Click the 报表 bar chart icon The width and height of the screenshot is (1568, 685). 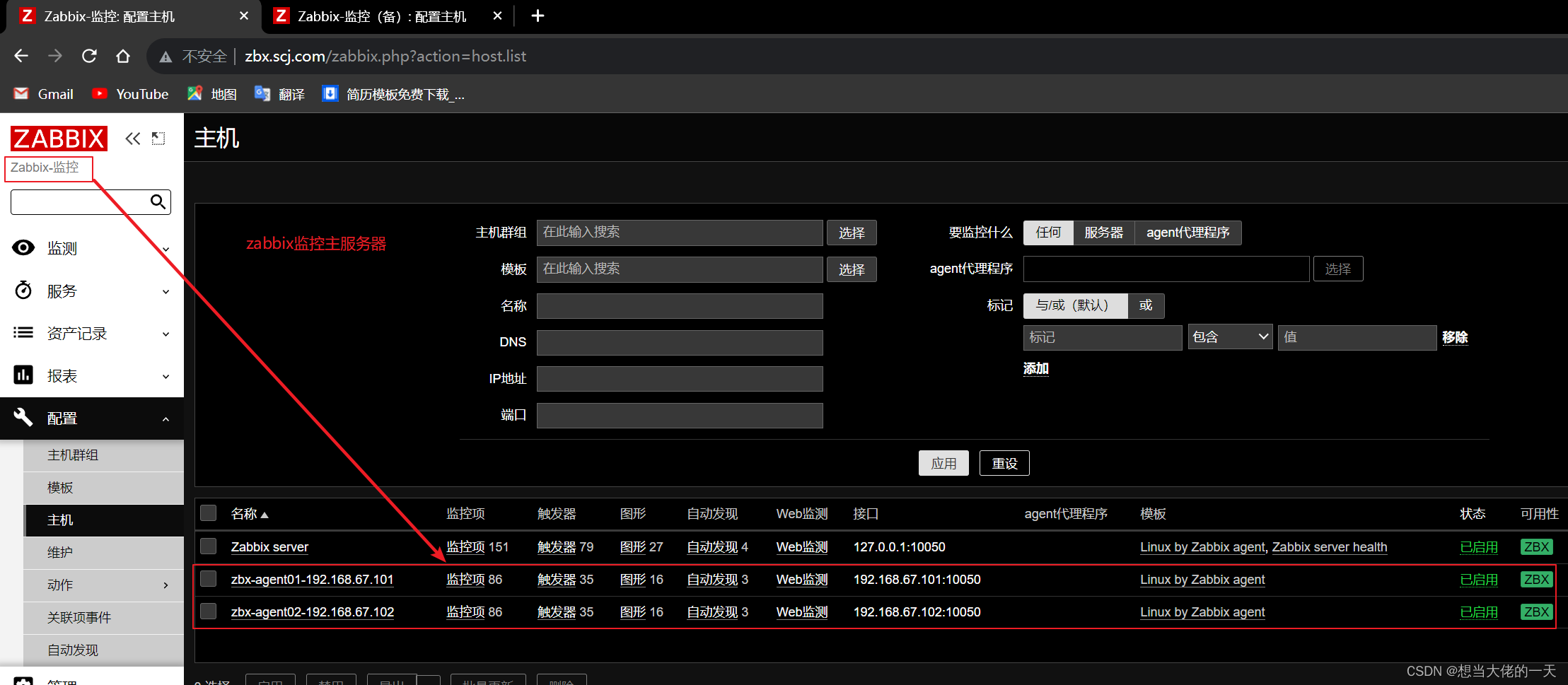(x=23, y=375)
